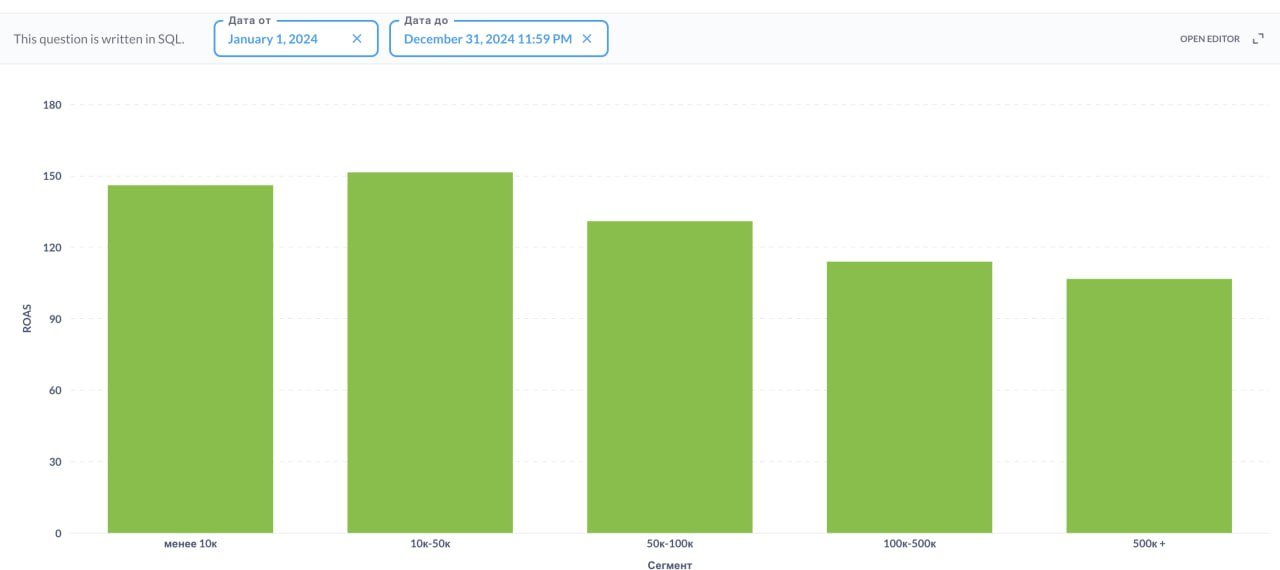Click the 30 y-axis value
1280x570 pixels.
point(55,462)
